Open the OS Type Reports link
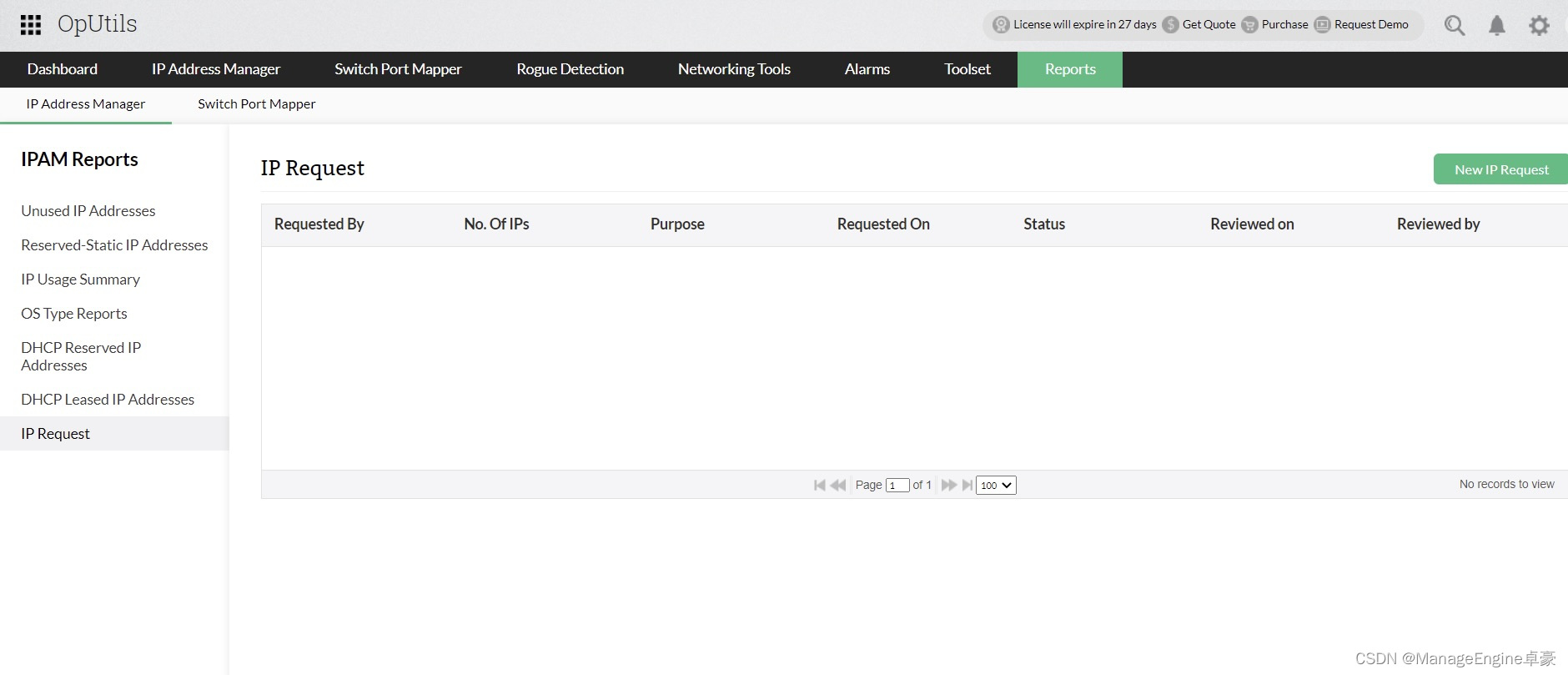1568x675 pixels. coord(74,314)
